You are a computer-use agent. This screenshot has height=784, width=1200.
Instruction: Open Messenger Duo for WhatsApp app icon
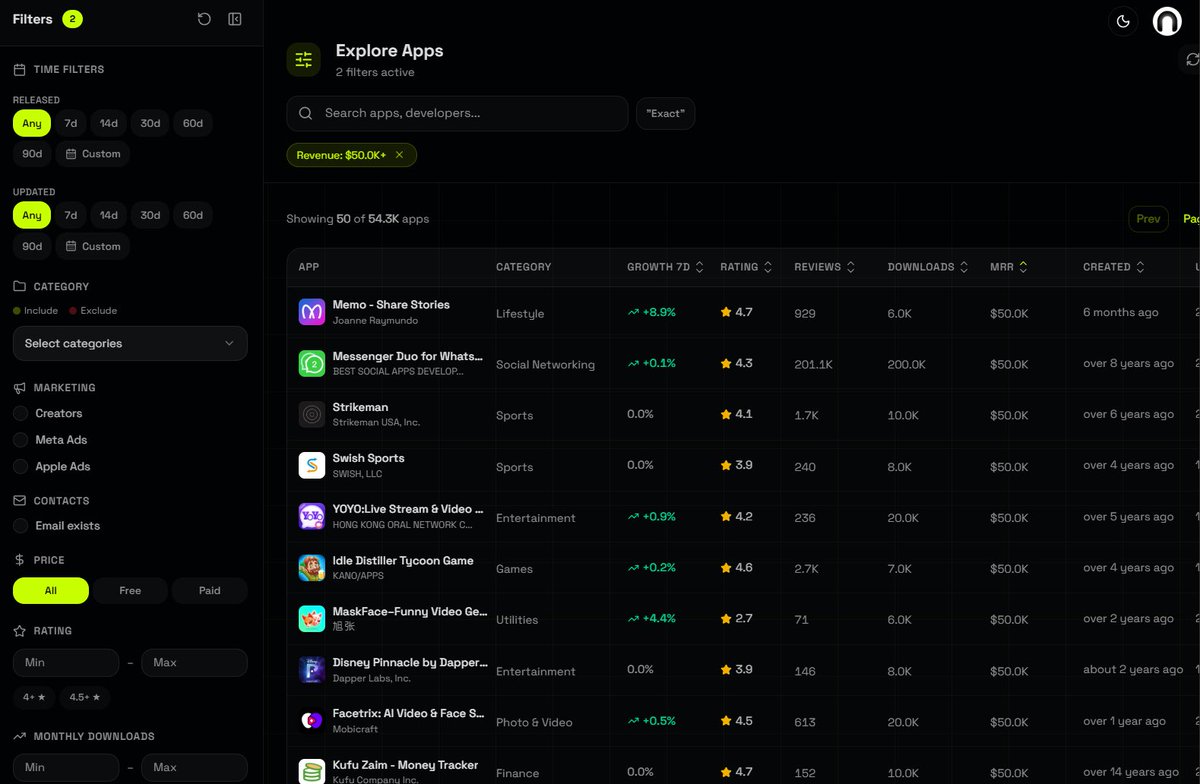[312, 363]
